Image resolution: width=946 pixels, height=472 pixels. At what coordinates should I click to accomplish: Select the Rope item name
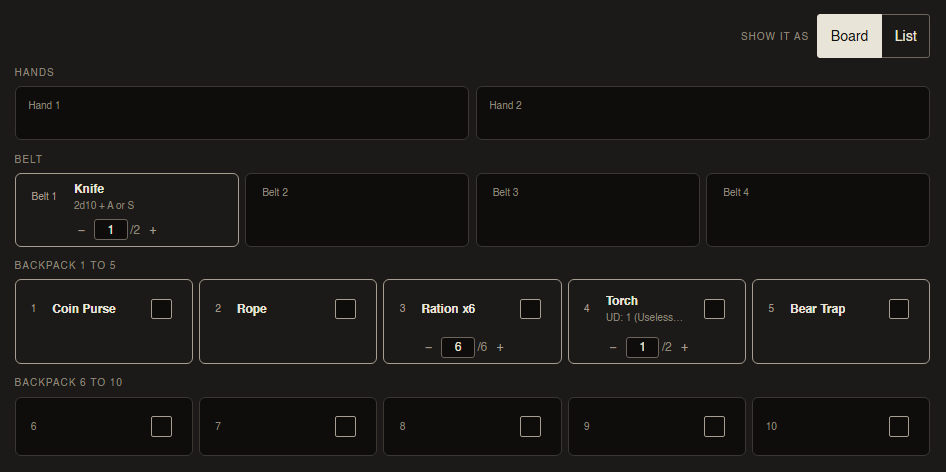(252, 309)
